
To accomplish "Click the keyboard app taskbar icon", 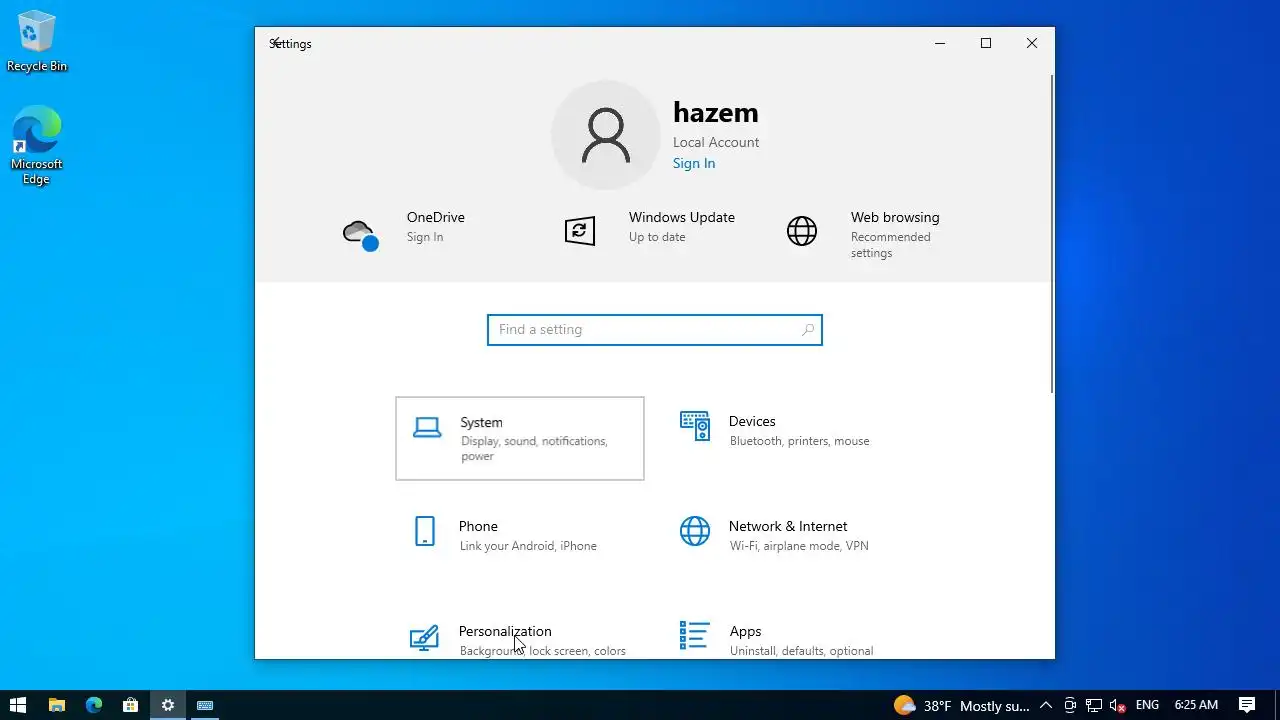I will click(205, 705).
